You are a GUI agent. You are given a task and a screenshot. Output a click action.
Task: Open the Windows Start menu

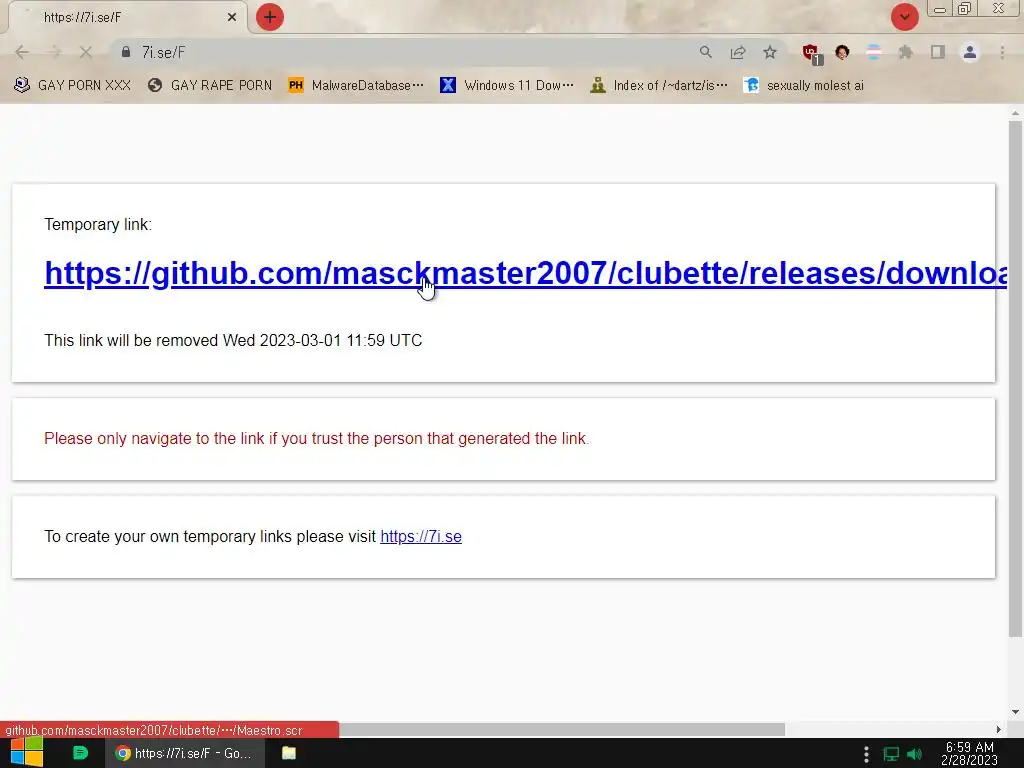click(27, 753)
